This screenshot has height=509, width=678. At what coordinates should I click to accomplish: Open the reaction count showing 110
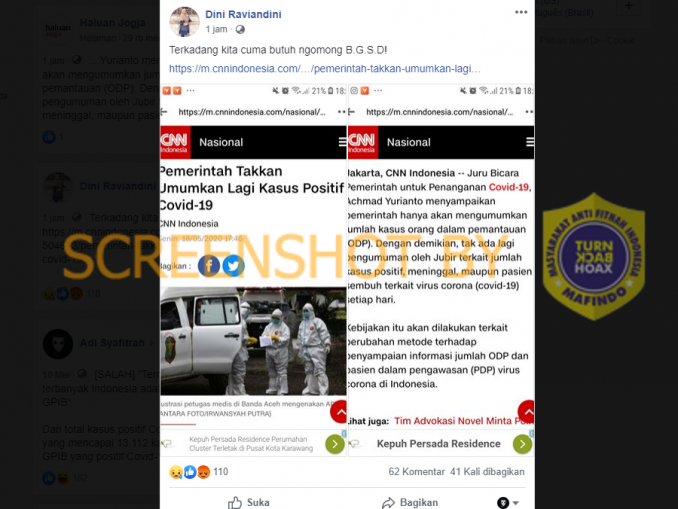pyautogui.click(x=221, y=472)
